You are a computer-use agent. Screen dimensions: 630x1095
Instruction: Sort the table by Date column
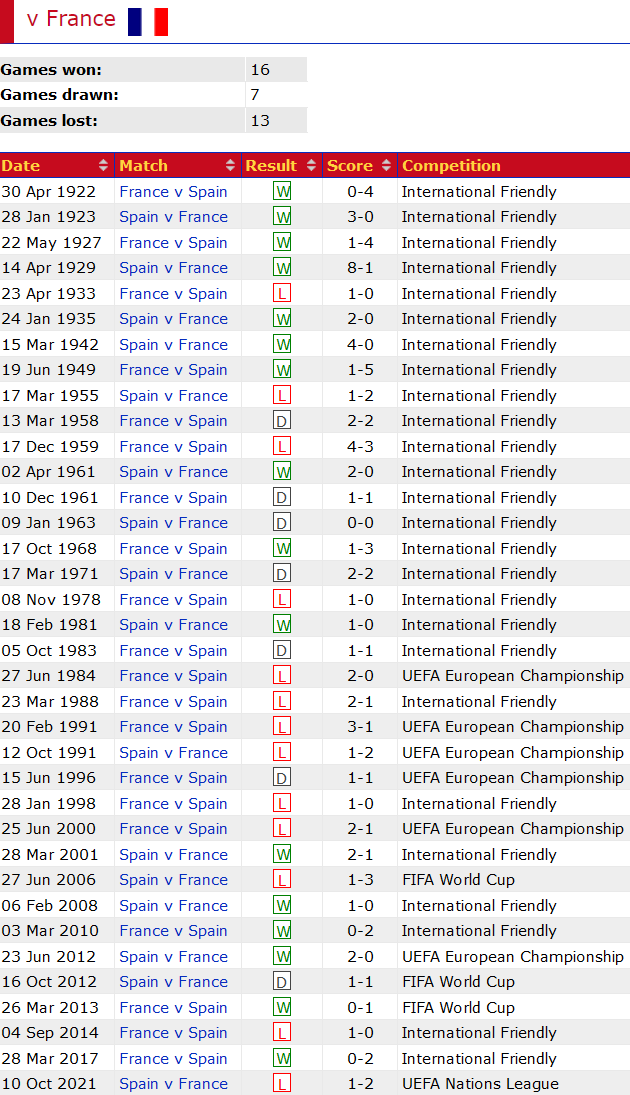[x=56, y=166]
